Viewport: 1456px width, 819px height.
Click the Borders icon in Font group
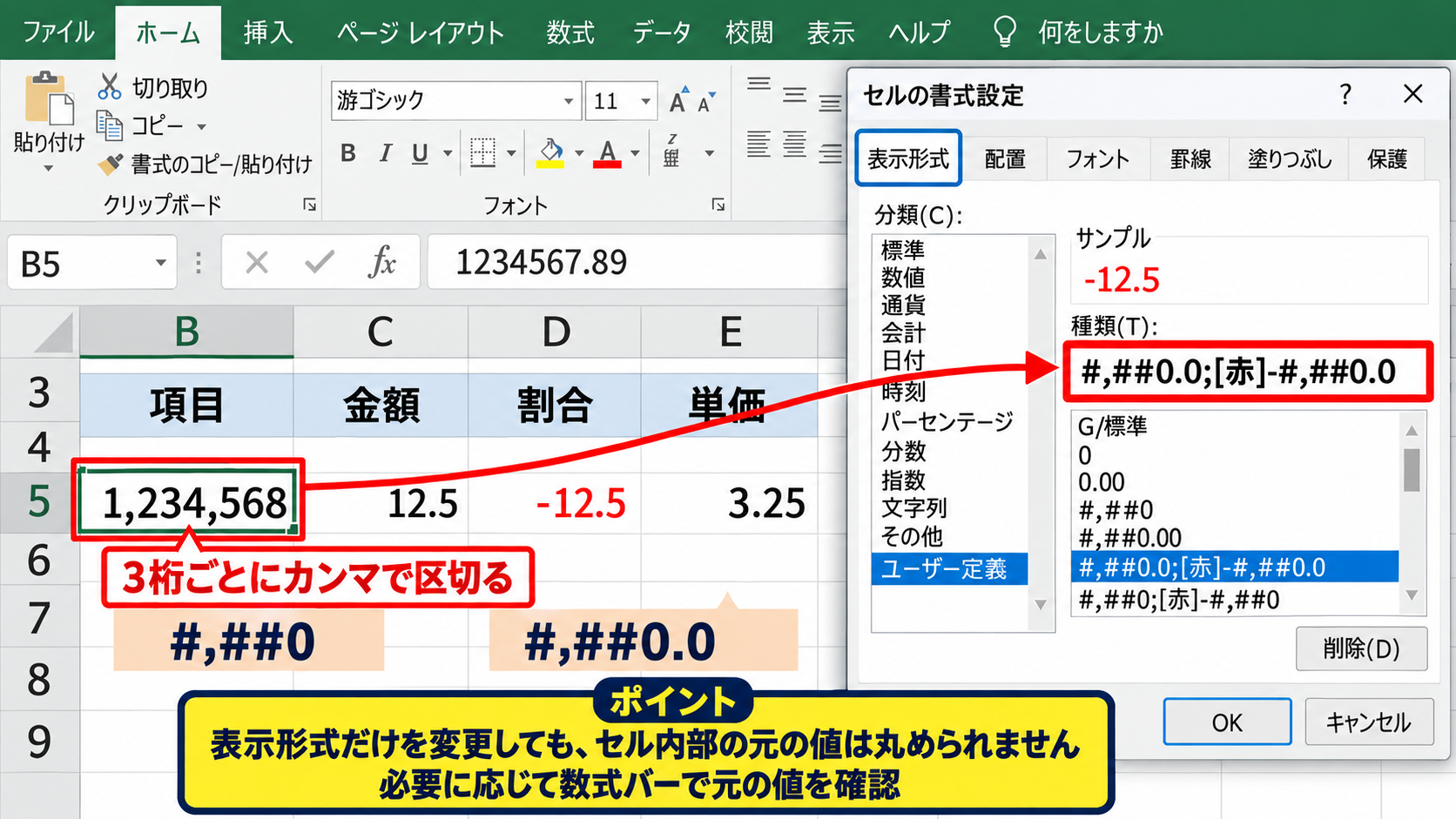tap(482, 152)
